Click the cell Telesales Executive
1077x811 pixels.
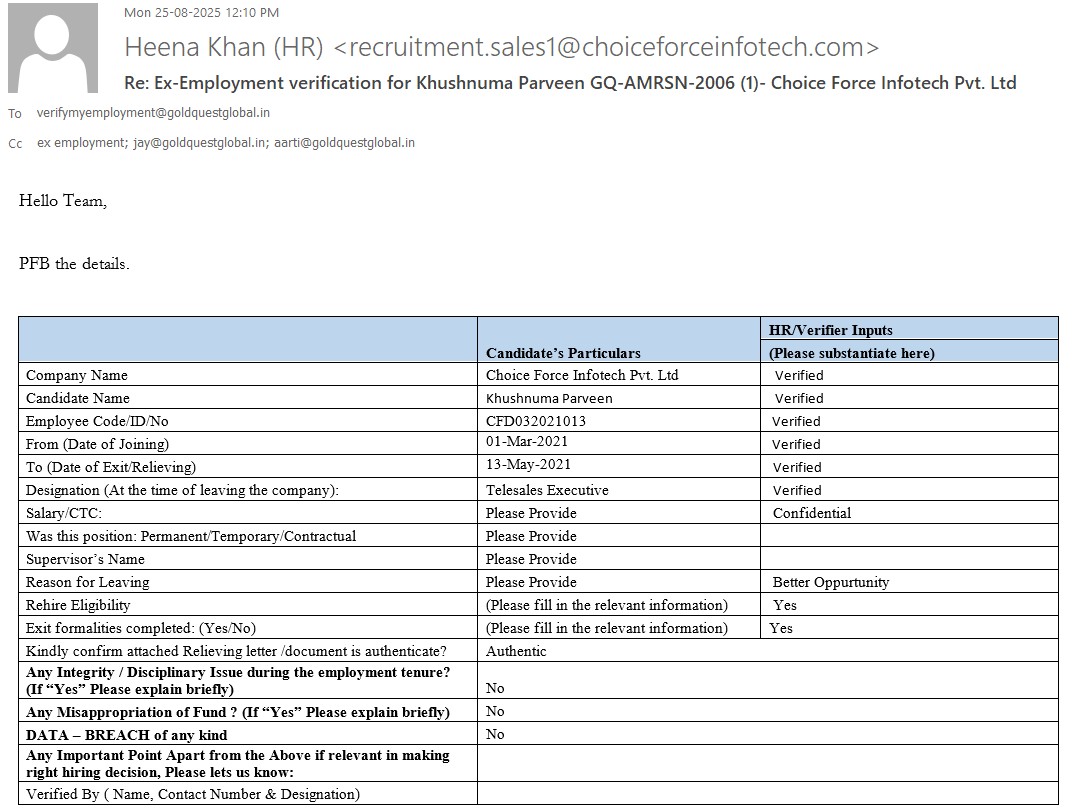click(547, 490)
